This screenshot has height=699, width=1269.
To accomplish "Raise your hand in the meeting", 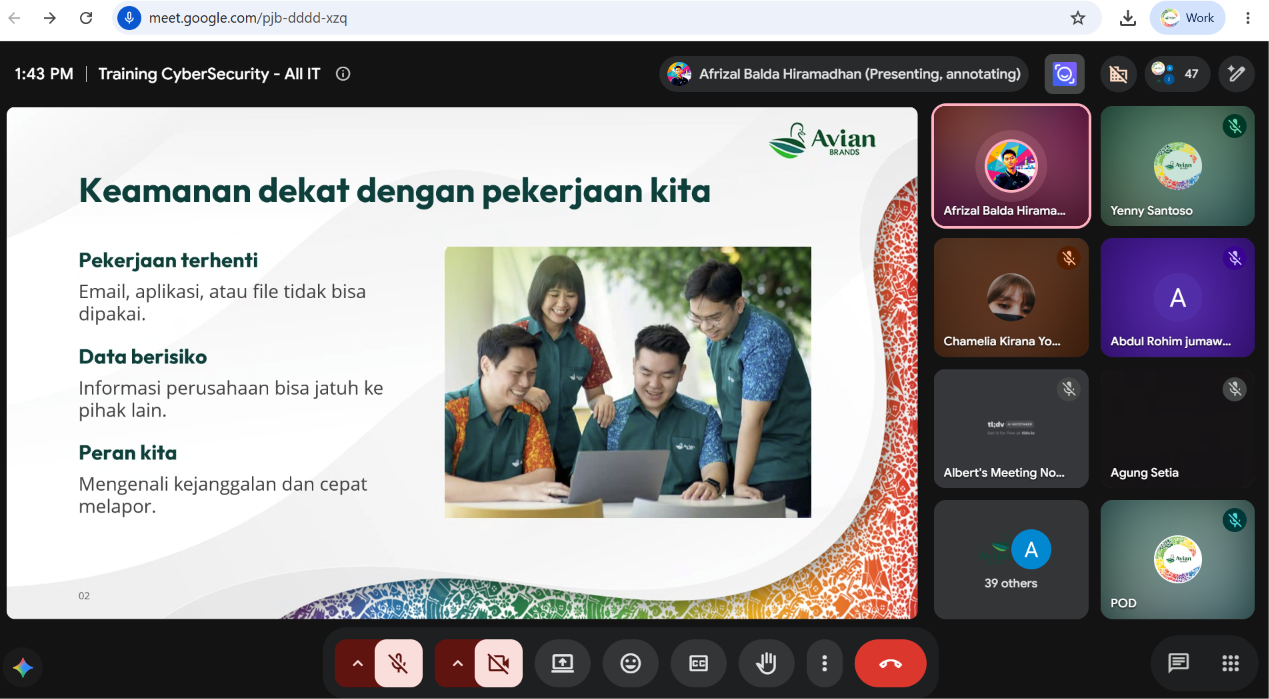I will point(766,663).
